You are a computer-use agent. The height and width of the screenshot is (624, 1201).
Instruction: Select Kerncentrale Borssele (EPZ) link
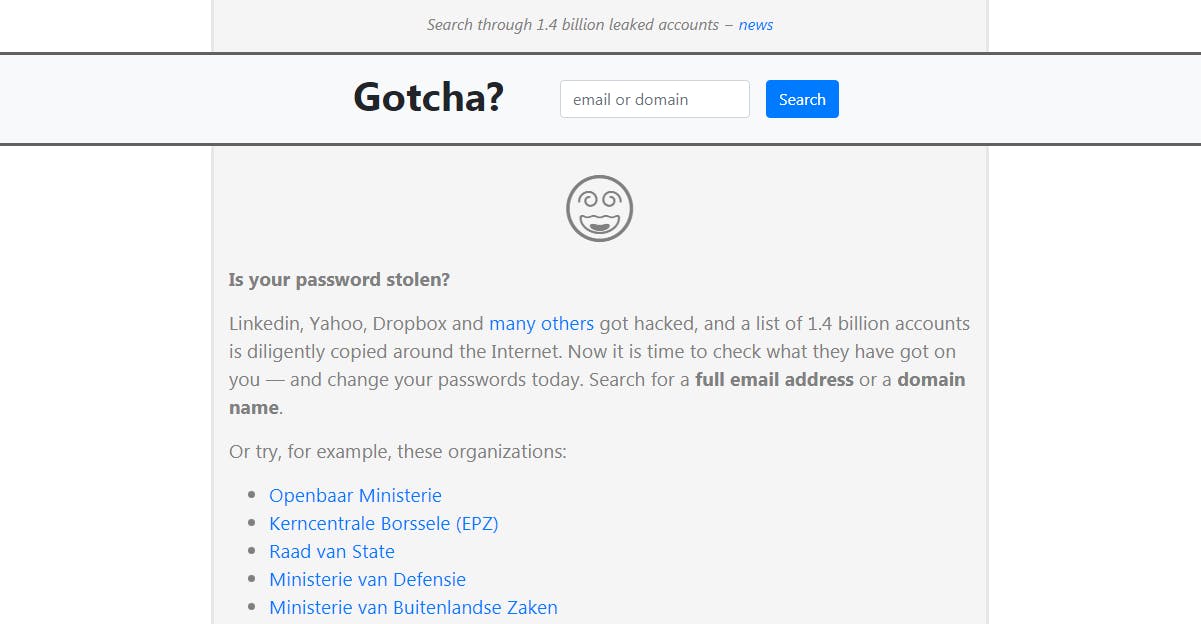coord(383,523)
